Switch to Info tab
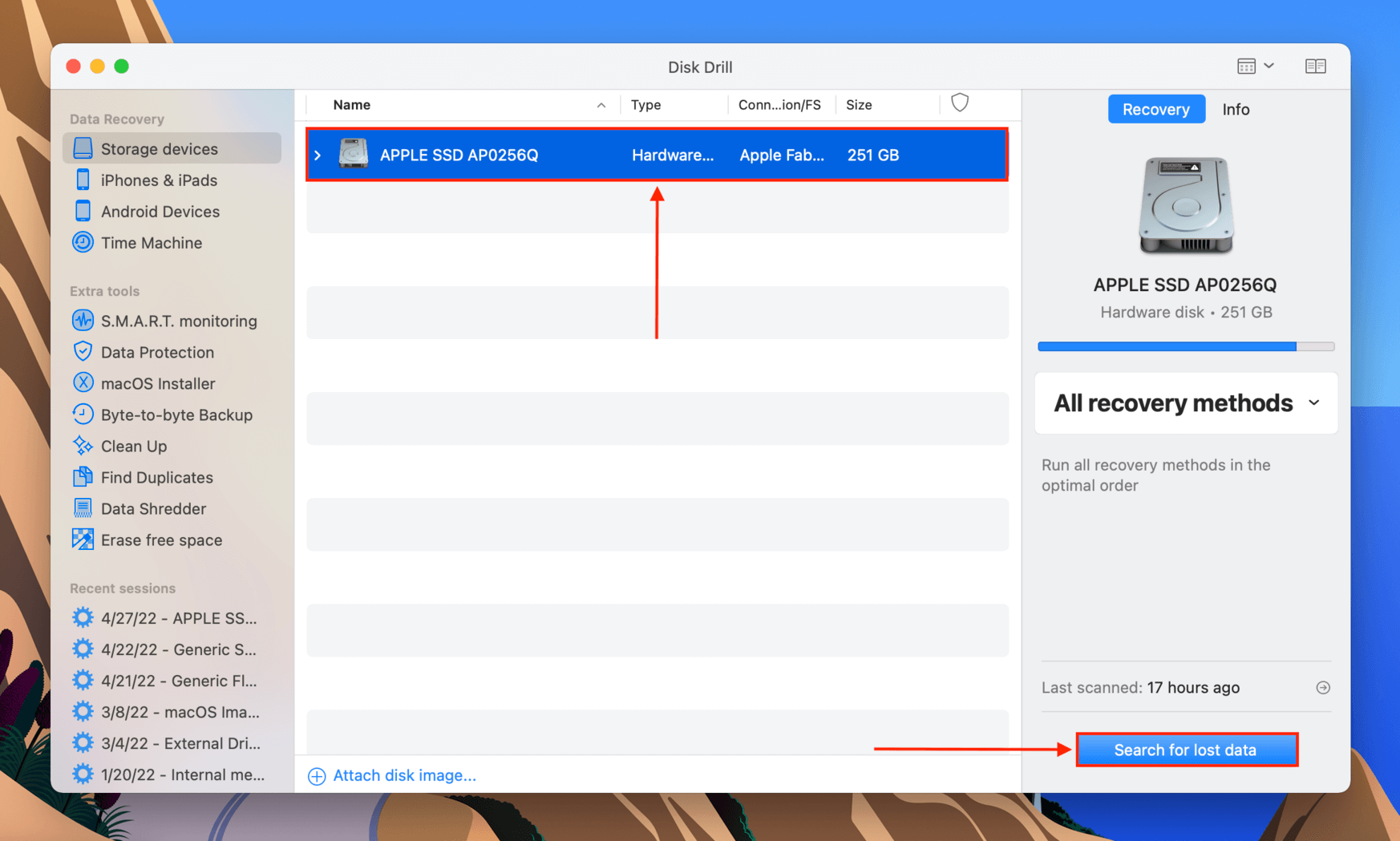The height and width of the screenshot is (841, 1400). [1236, 109]
